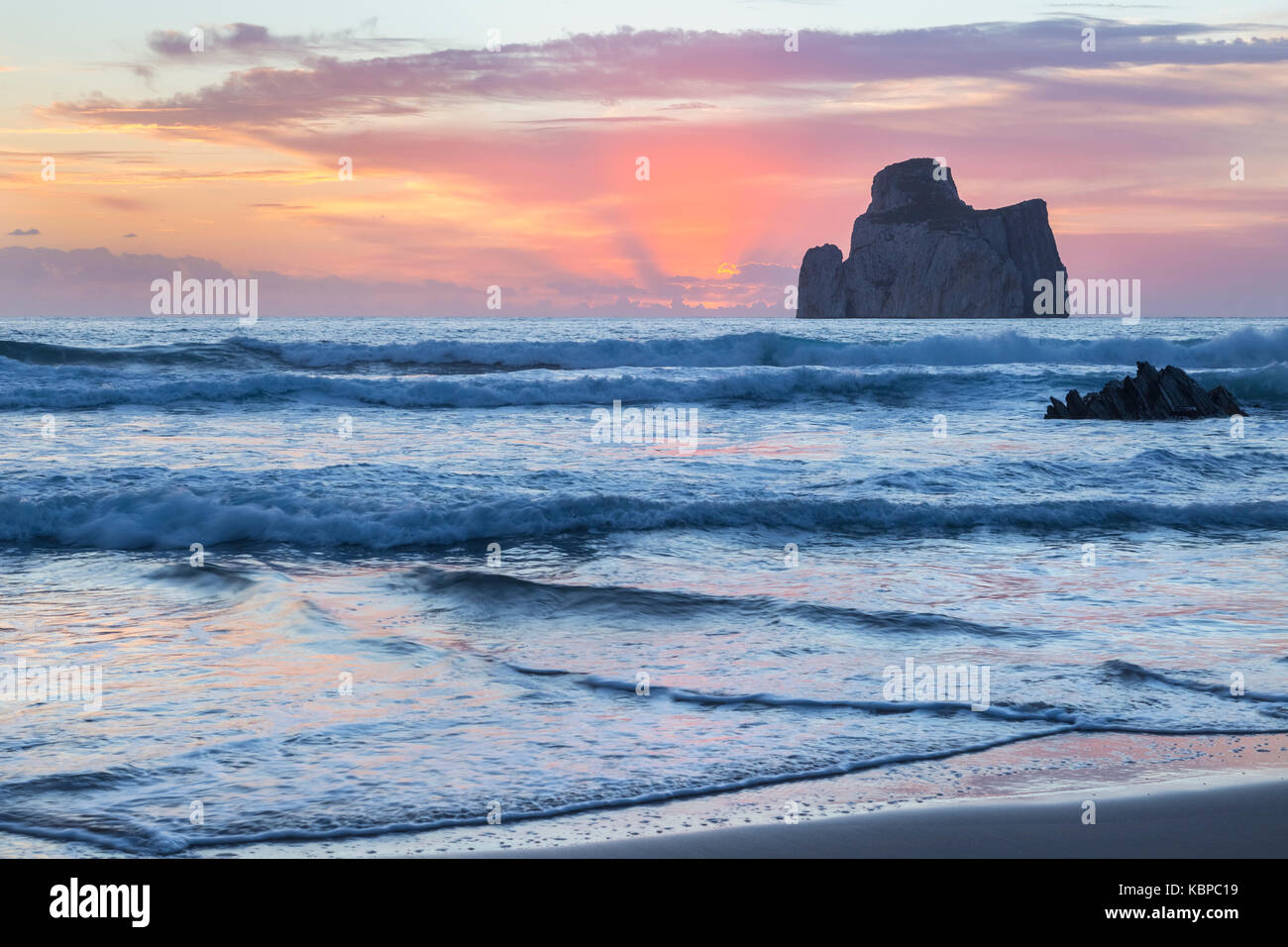This screenshot has width=1288, height=947.
Task: Click the alamy logo in the black footer bar
Action: click(x=99, y=902)
